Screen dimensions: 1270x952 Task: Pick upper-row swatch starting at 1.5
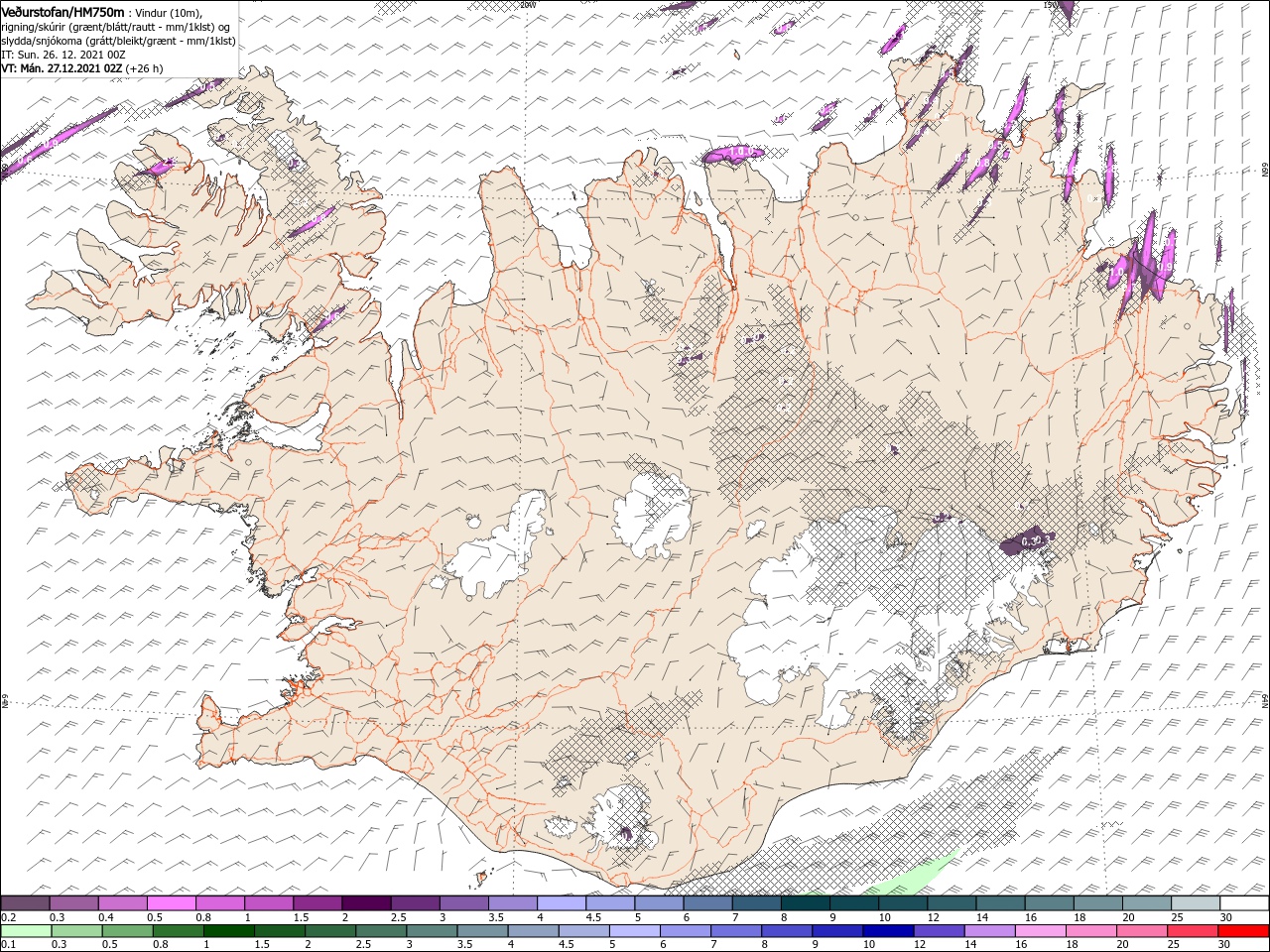(x=317, y=903)
